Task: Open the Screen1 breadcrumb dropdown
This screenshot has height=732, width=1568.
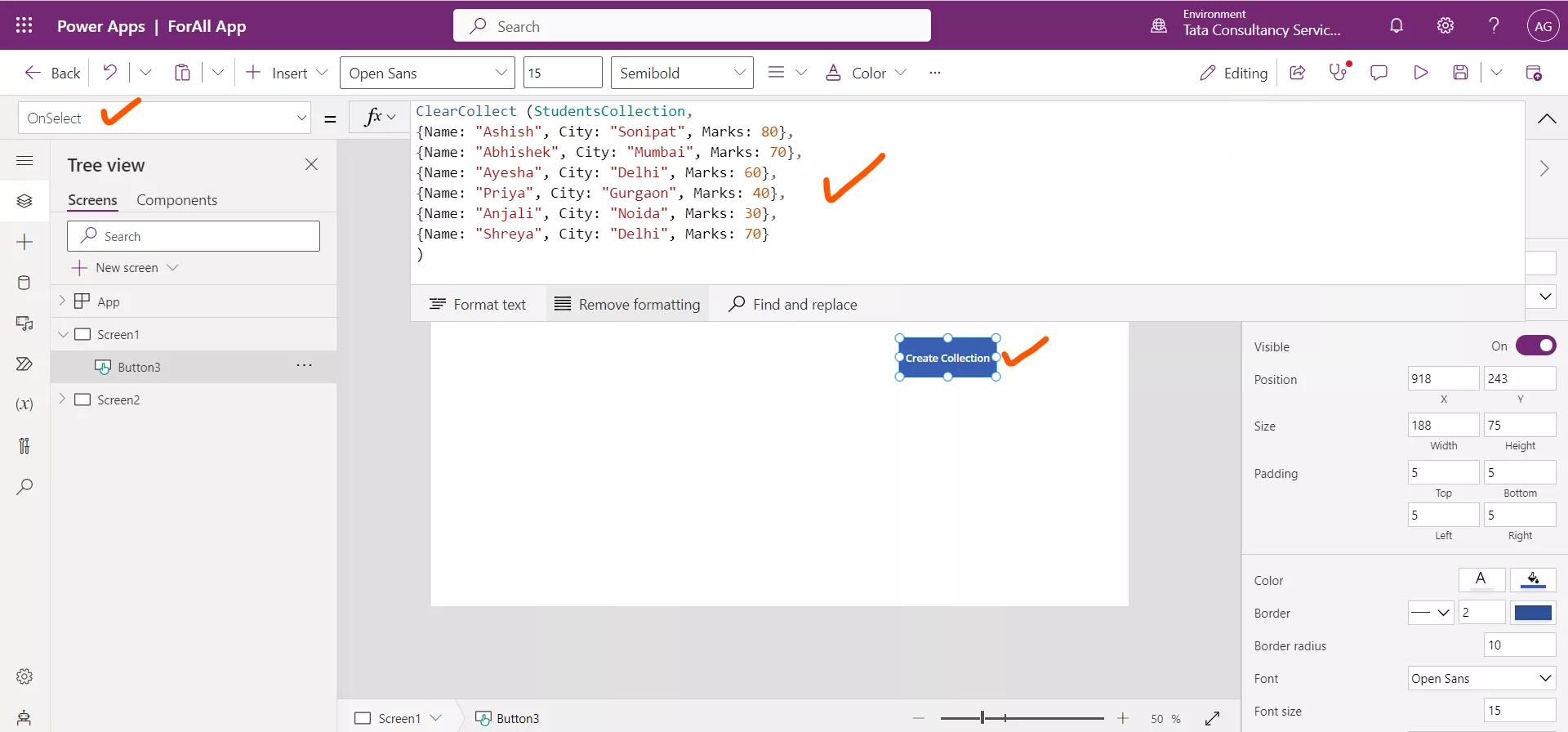Action: [436, 718]
